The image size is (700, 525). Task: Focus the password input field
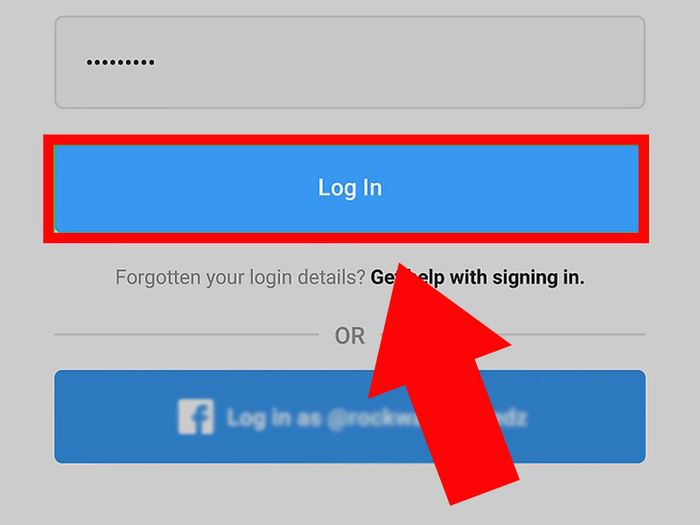pos(350,62)
